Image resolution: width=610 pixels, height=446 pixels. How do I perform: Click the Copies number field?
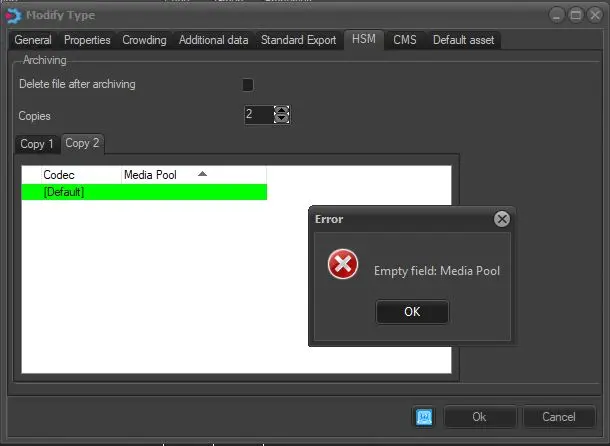[257, 115]
